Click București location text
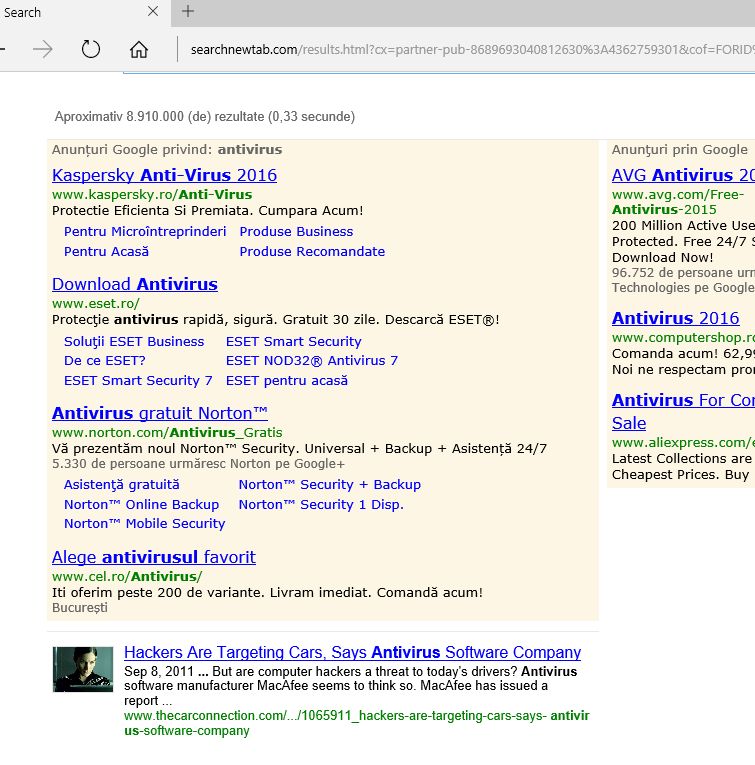The image size is (755, 765). (x=79, y=607)
